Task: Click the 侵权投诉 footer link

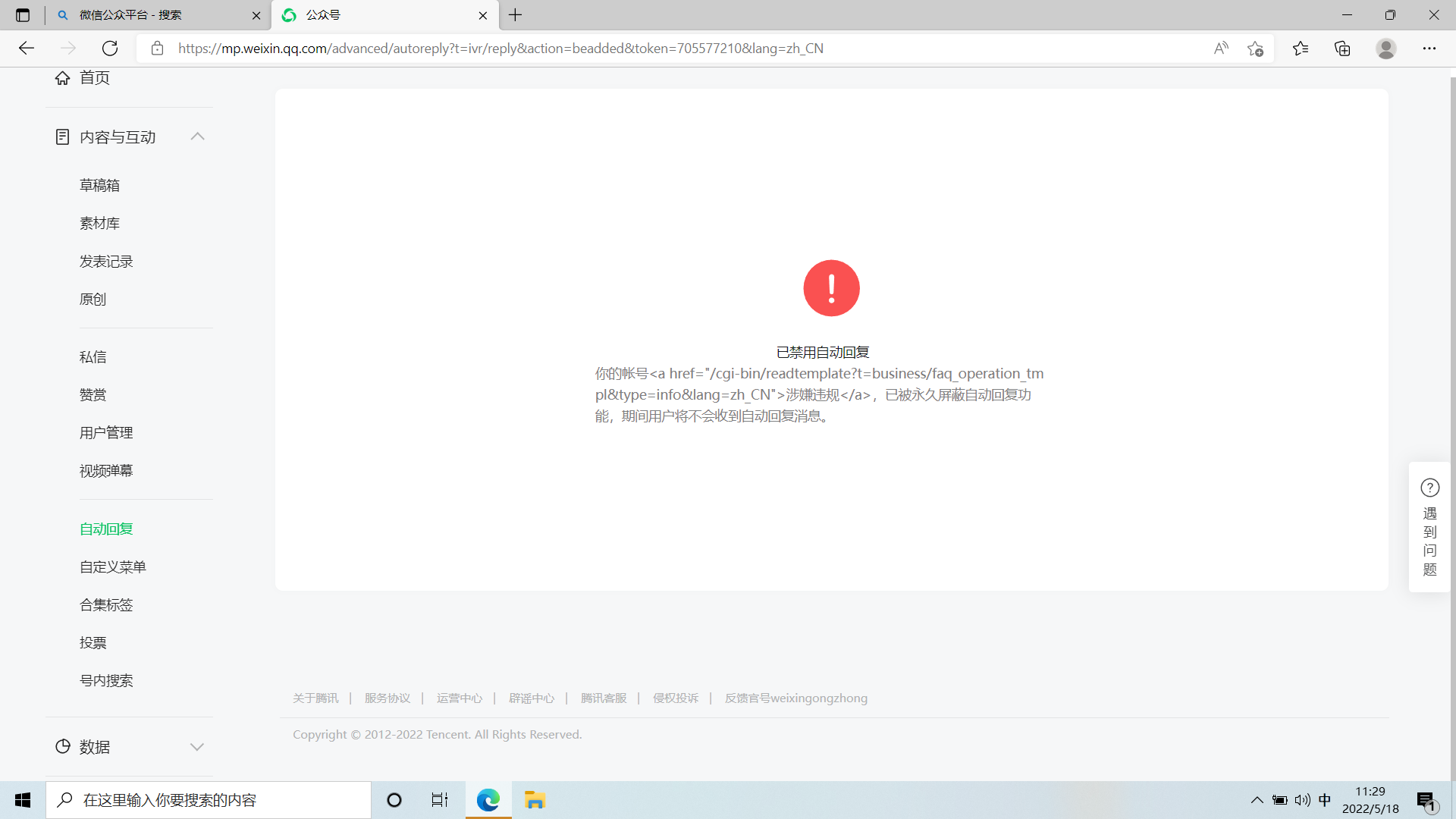Action: point(675,698)
